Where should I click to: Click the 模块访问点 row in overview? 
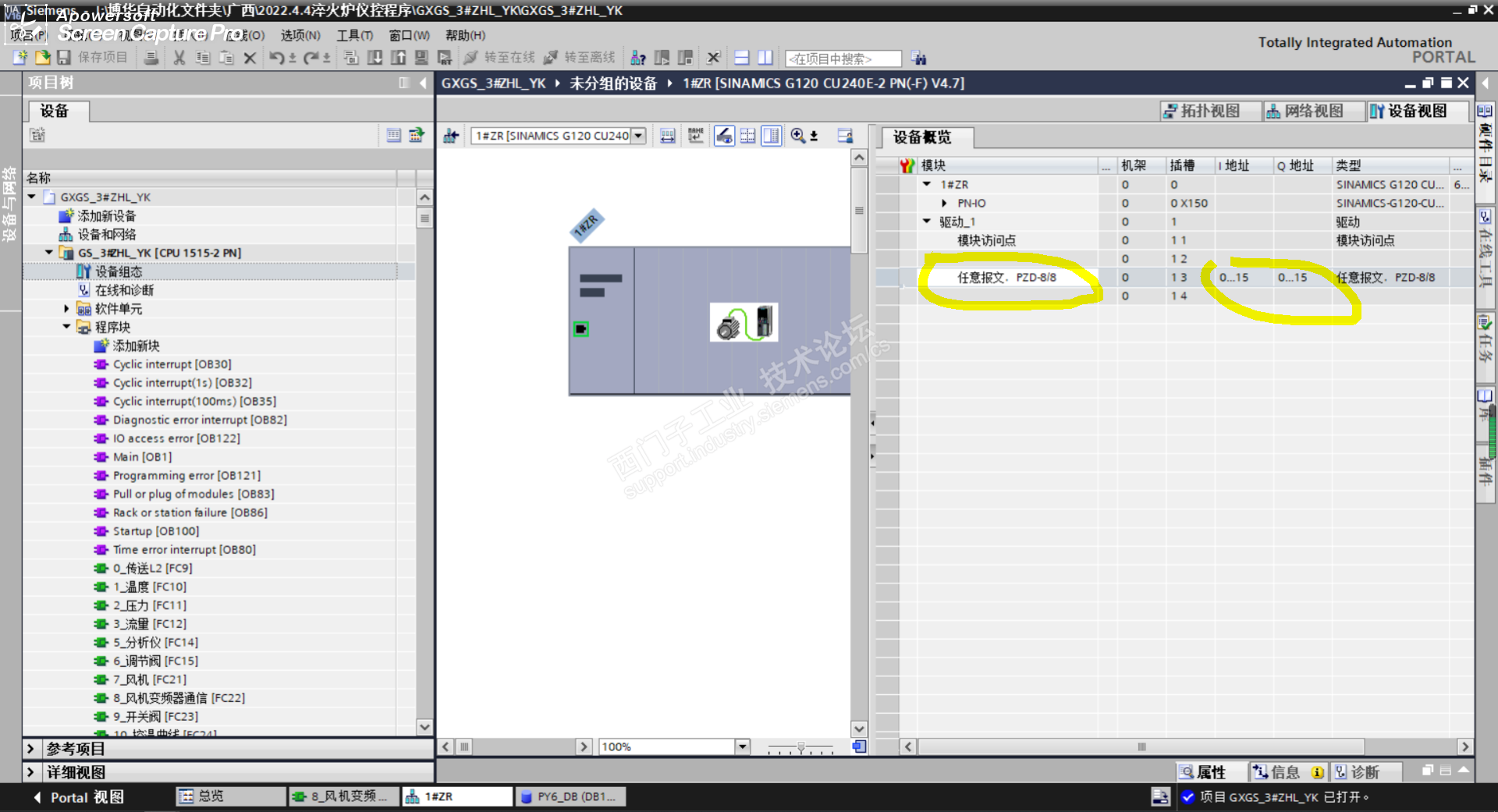pos(986,240)
